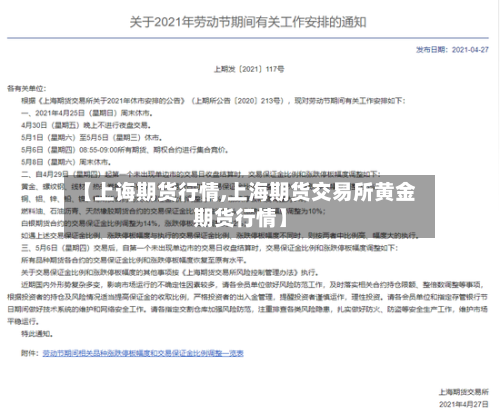Screen dimensions: 500x414
Task: Click the line 4月30日（星期五）晚上不进行夜盘交易
Action: 86,125
